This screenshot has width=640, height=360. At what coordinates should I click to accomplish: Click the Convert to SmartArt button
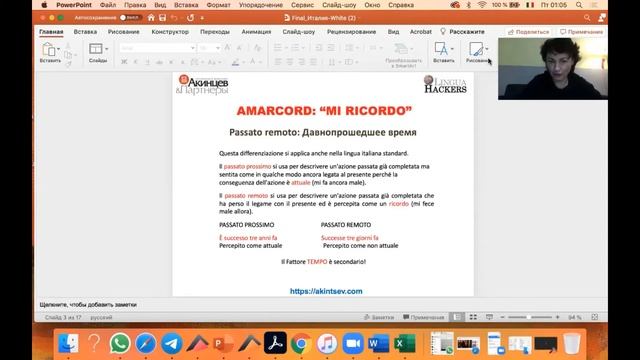click(403, 55)
